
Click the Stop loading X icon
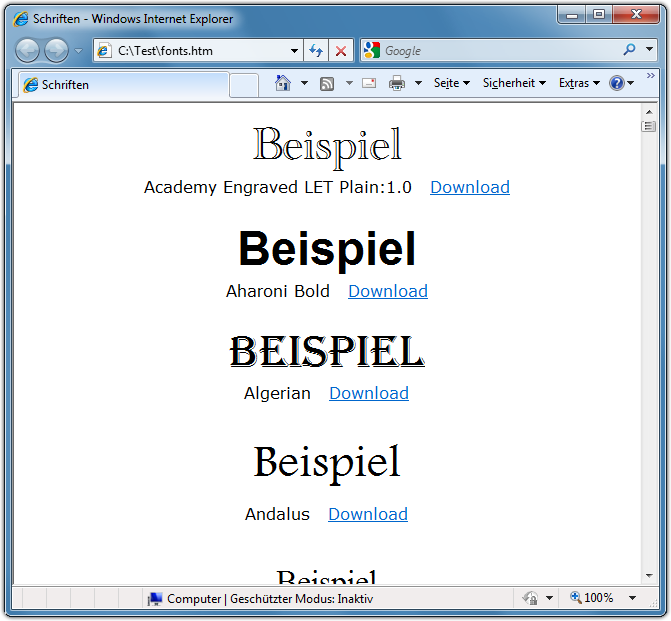coord(341,50)
